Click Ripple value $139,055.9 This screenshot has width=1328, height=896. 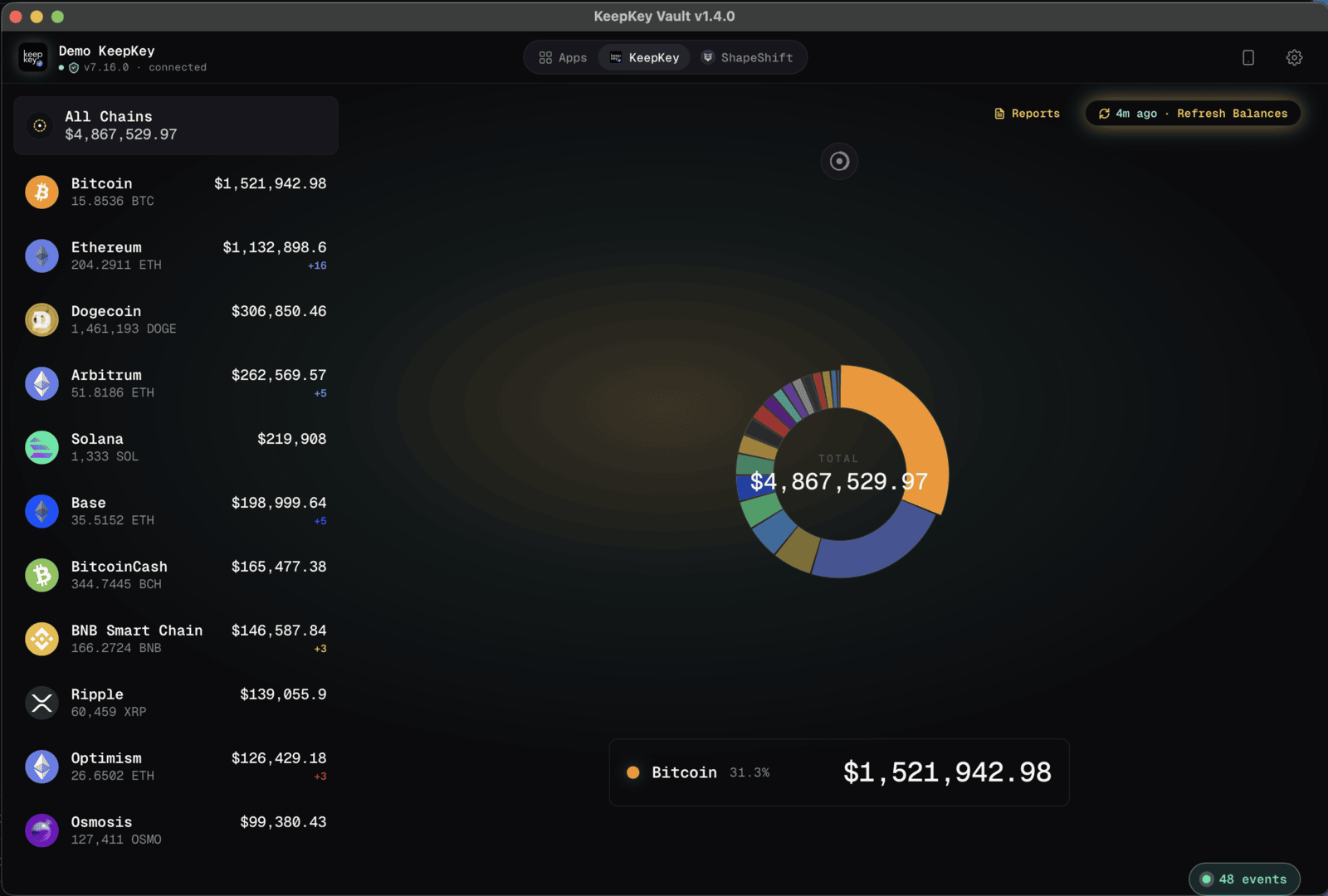pyautogui.click(x=284, y=694)
